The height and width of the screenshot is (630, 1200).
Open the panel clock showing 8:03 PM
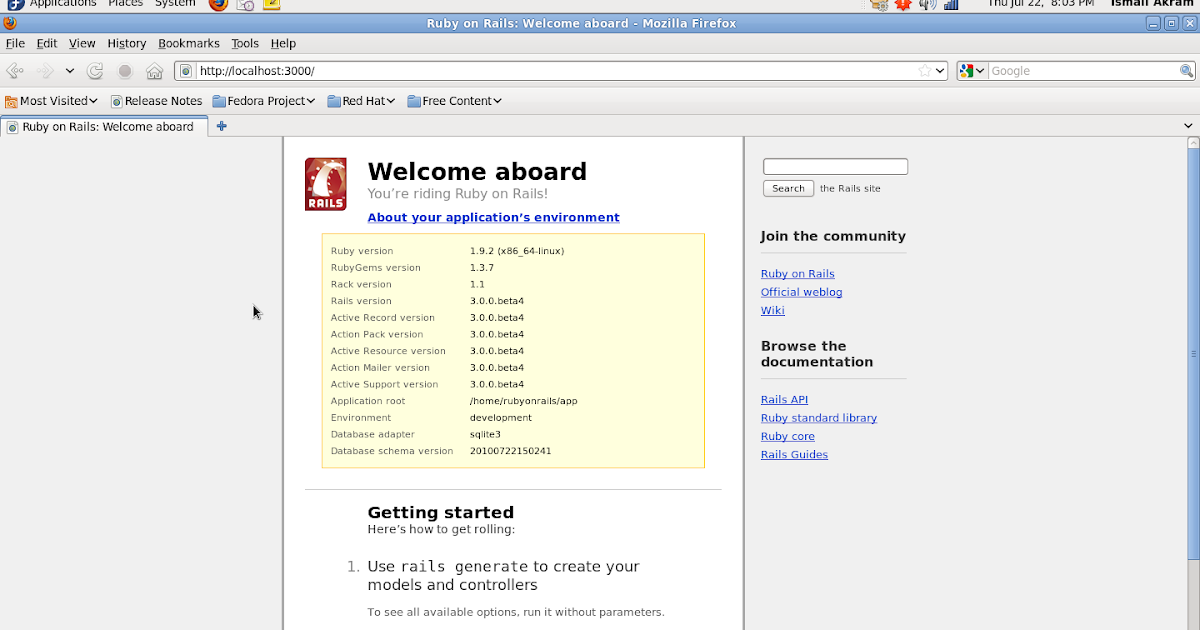click(x=1040, y=4)
